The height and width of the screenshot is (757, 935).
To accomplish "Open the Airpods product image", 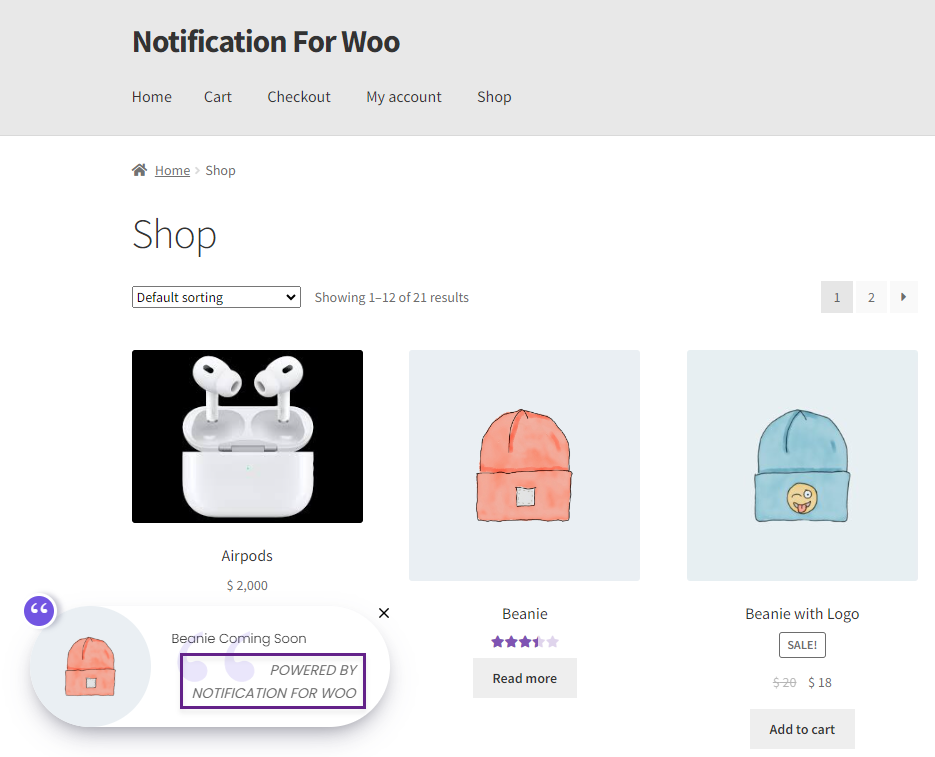I will 247,437.
